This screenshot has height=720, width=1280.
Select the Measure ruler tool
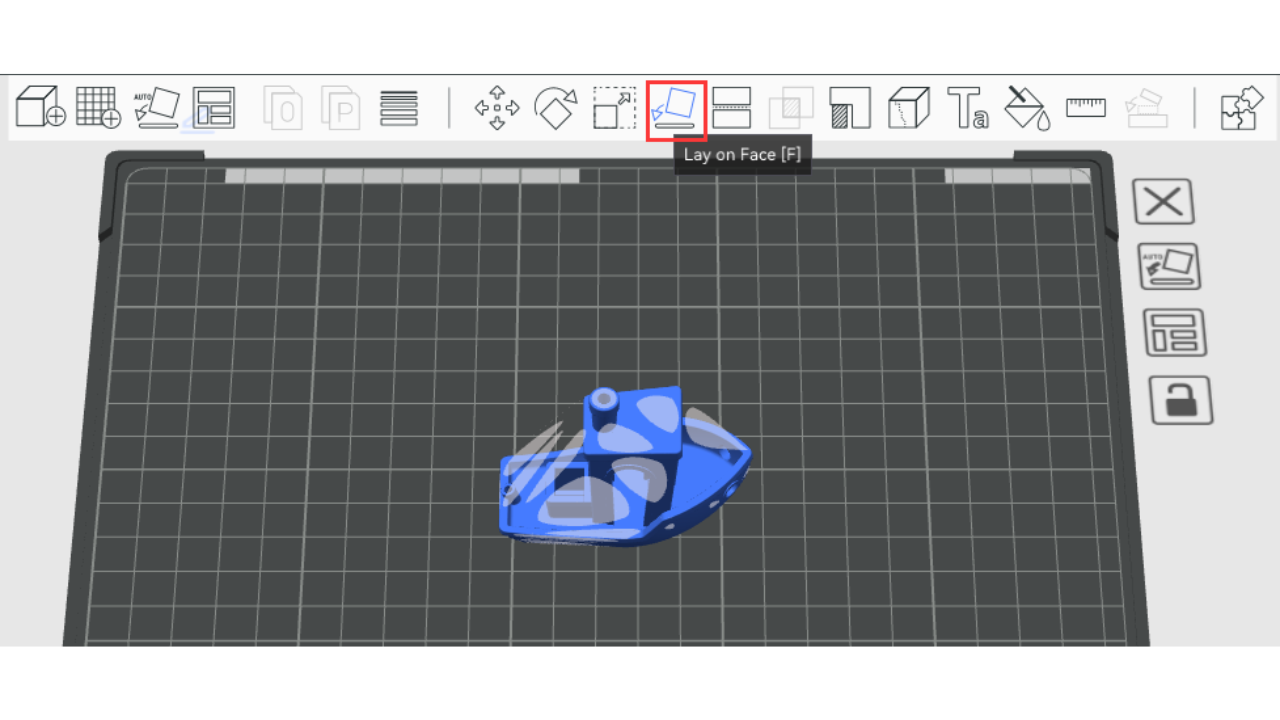pyautogui.click(x=1085, y=107)
